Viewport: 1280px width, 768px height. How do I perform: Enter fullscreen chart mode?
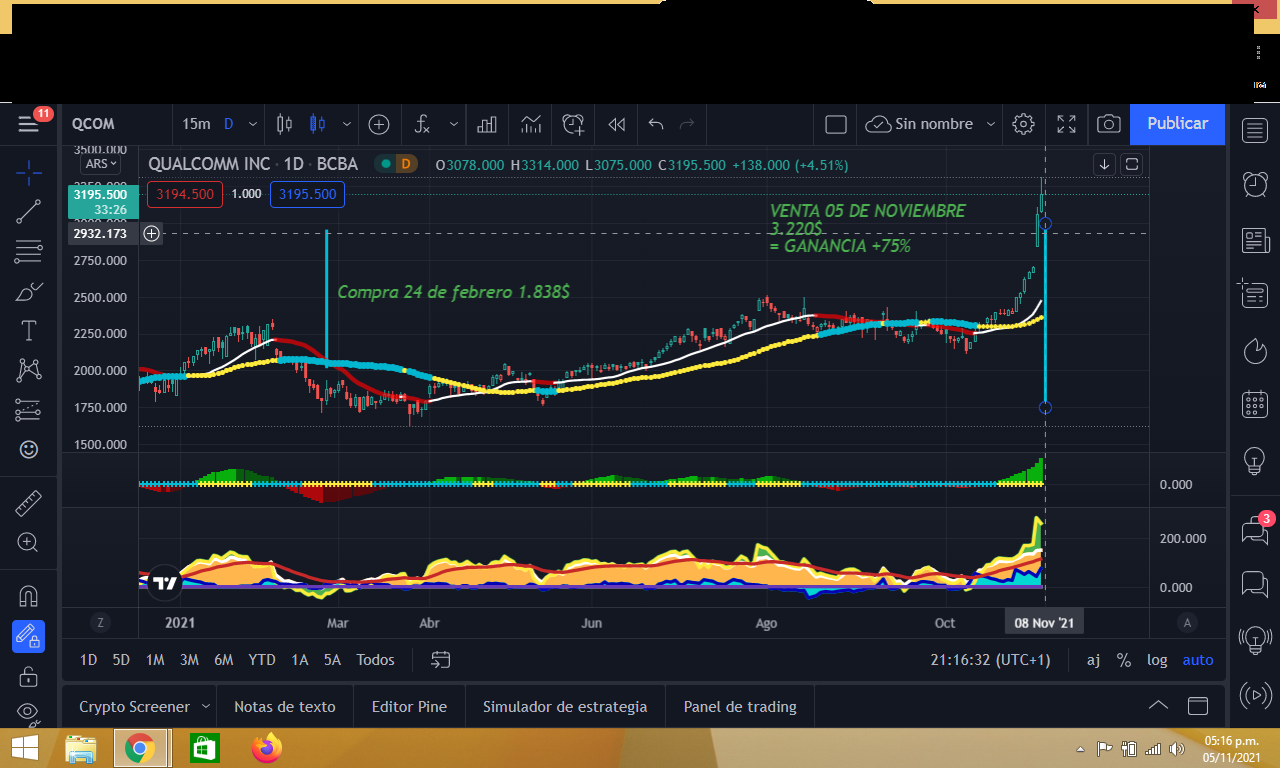(x=1067, y=124)
